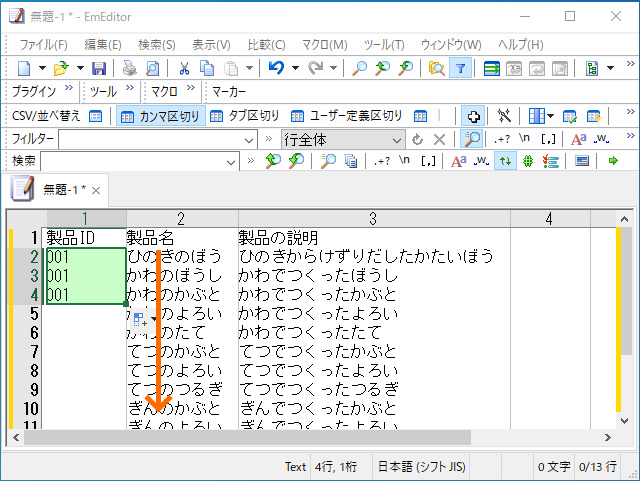Click in the 検索 input field
Image resolution: width=640 pixels, height=481 pixels.
pos(133,162)
